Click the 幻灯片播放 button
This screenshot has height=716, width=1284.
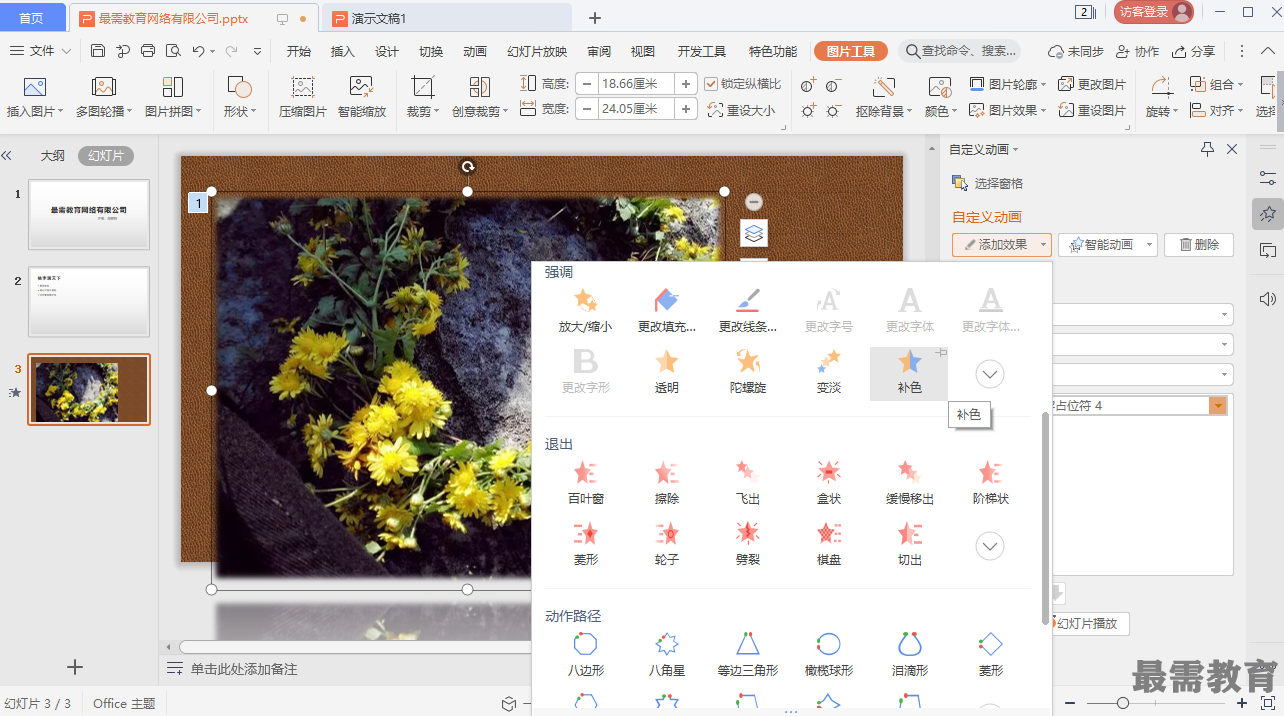tap(1087, 624)
